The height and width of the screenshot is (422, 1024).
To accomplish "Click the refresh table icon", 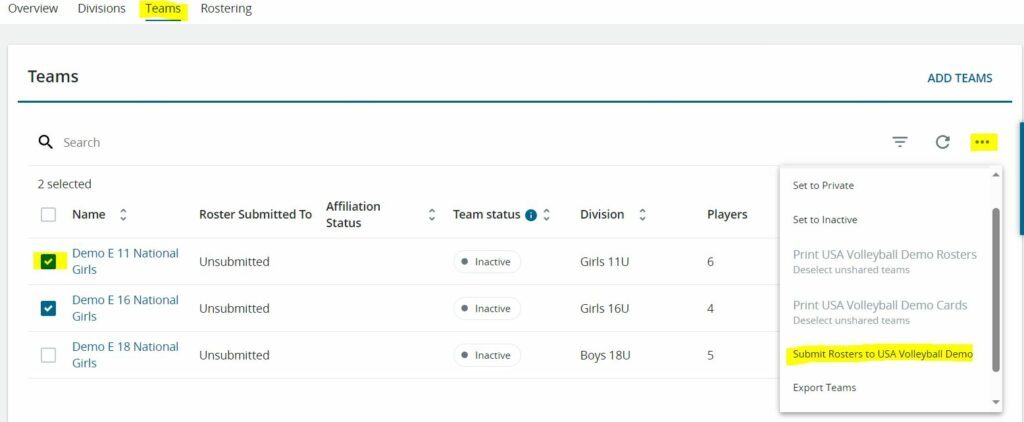I will coord(942,142).
